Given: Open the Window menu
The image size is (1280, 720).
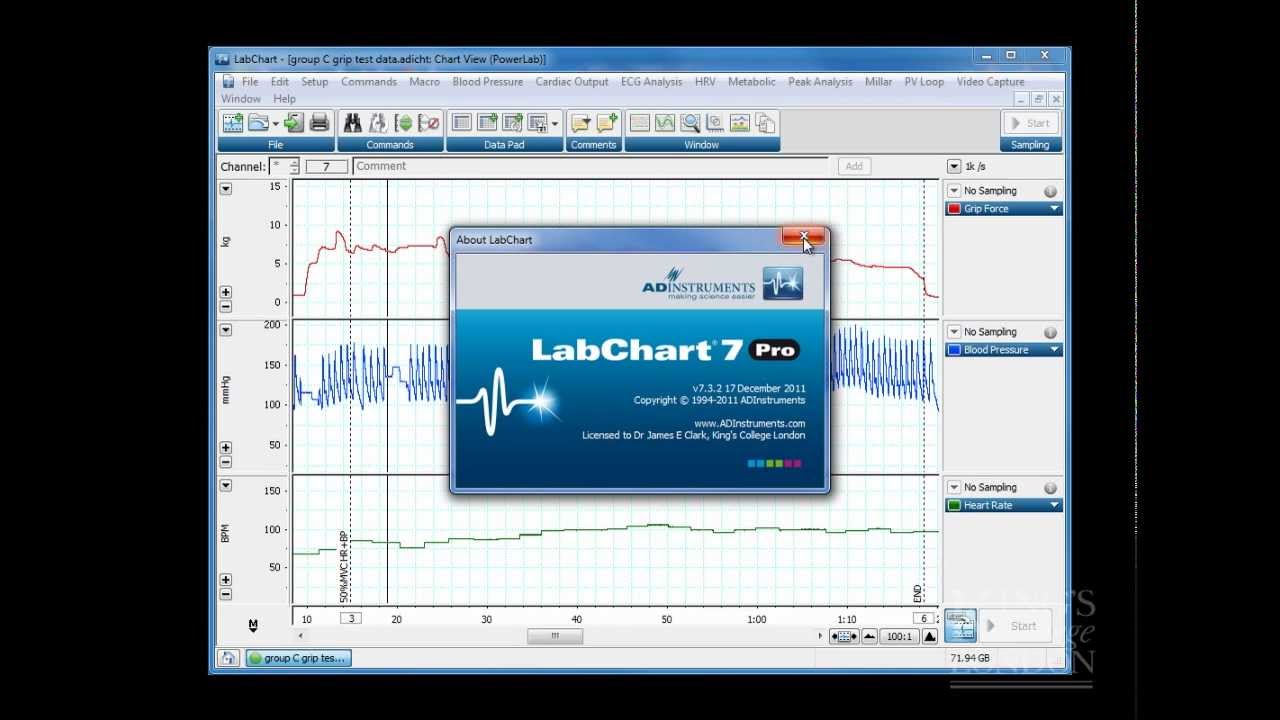Looking at the screenshot, I should point(241,99).
